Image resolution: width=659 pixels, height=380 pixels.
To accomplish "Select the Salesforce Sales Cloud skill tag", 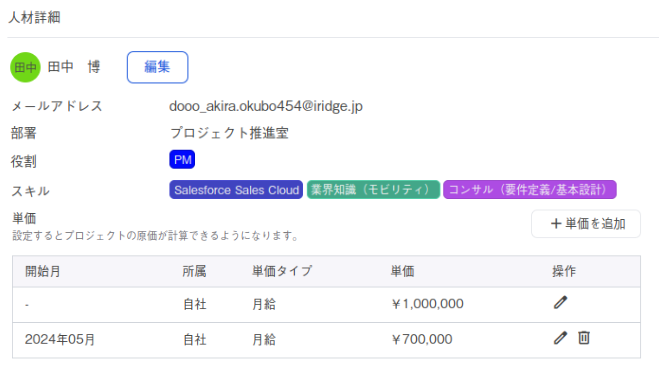I will (236, 190).
